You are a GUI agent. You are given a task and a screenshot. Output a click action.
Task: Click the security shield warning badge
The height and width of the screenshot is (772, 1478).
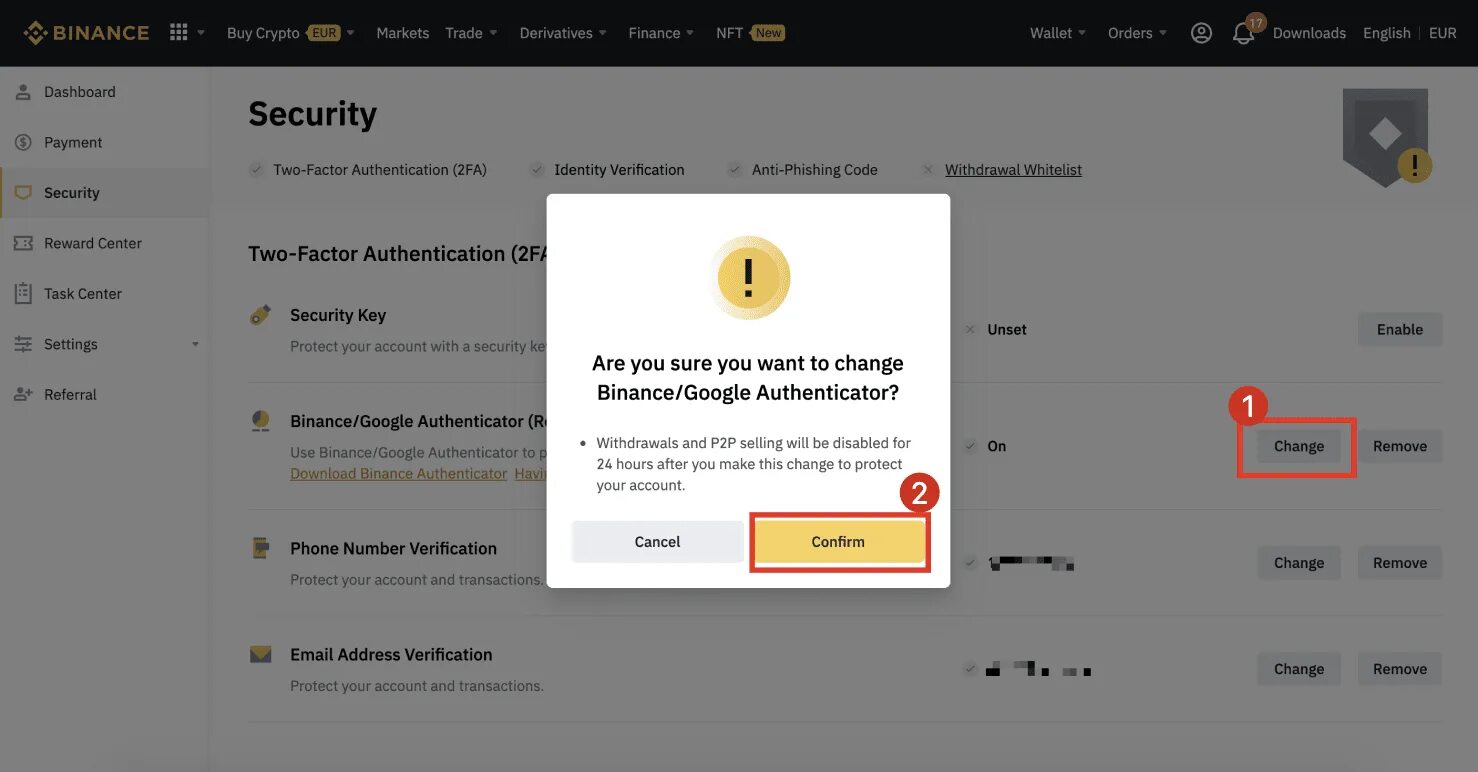(x=1388, y=138)
